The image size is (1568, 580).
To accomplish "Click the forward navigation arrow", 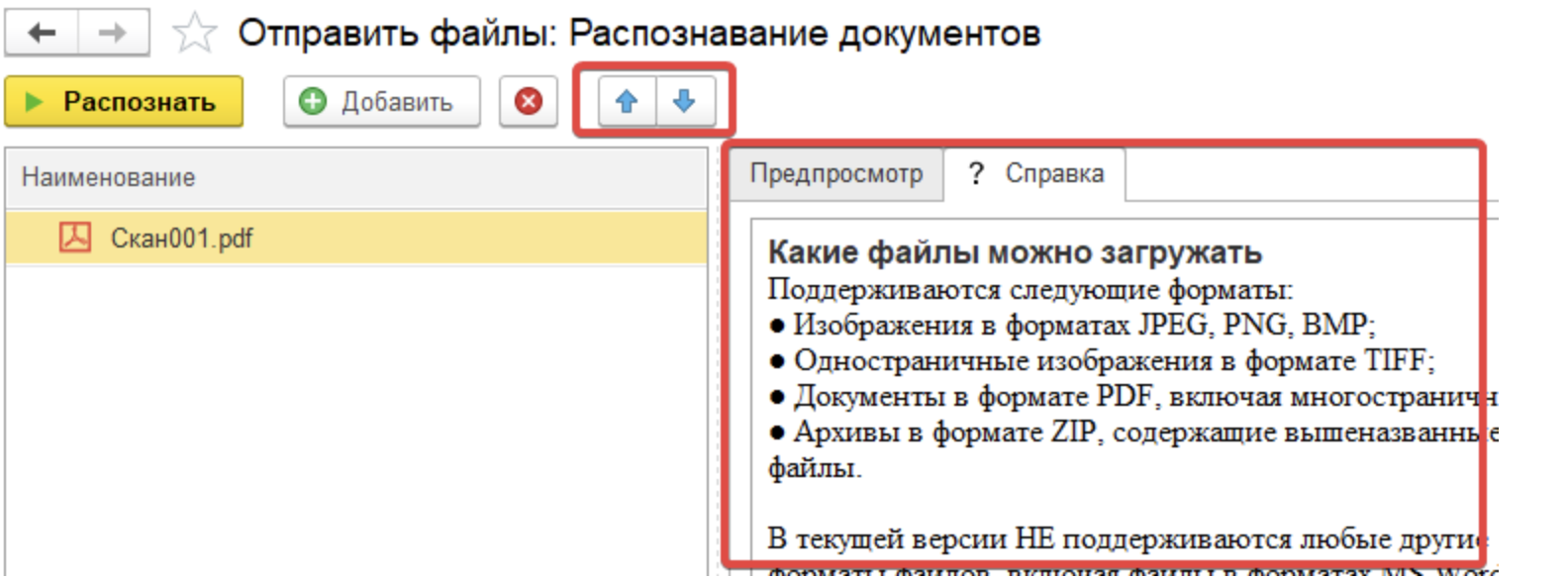I will pyautogui.click(x=113, y=33).
